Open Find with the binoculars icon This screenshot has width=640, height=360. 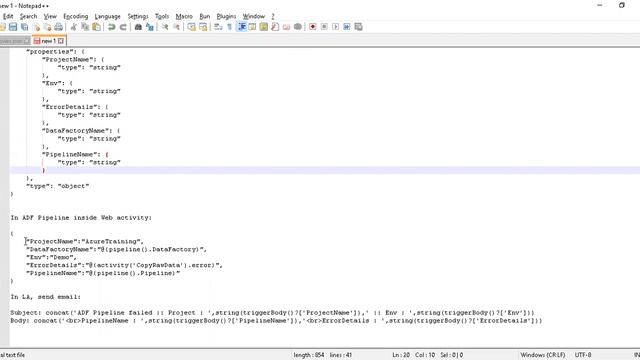[x=138, y=27]
